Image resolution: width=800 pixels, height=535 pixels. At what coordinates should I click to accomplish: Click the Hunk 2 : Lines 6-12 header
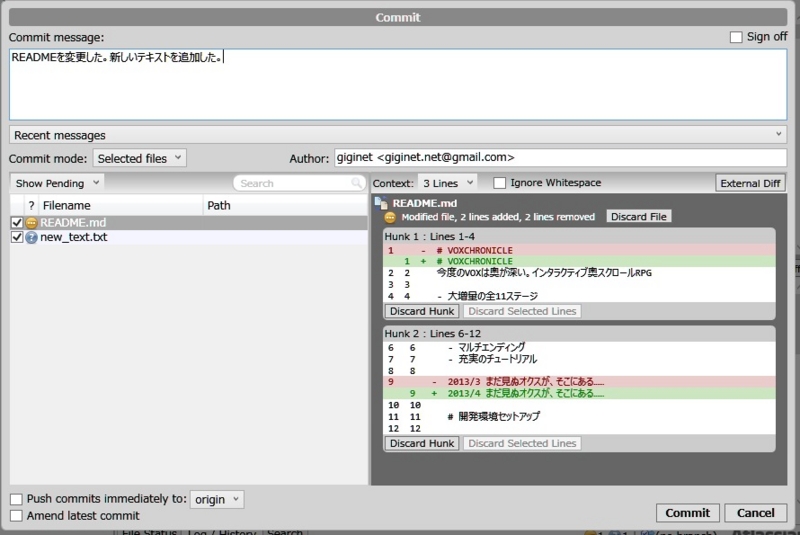(579, 334)
